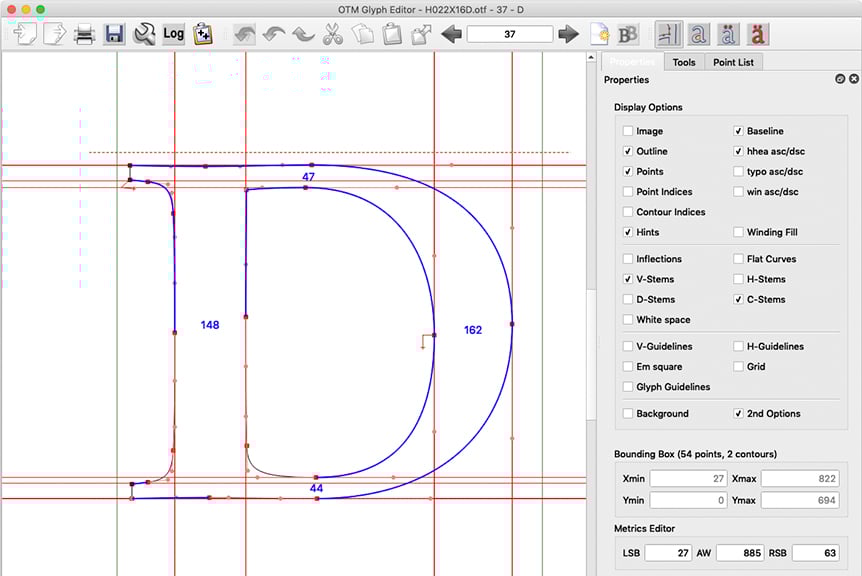
Task: Enable H-Guidelines checkbox
Action: 738,346
